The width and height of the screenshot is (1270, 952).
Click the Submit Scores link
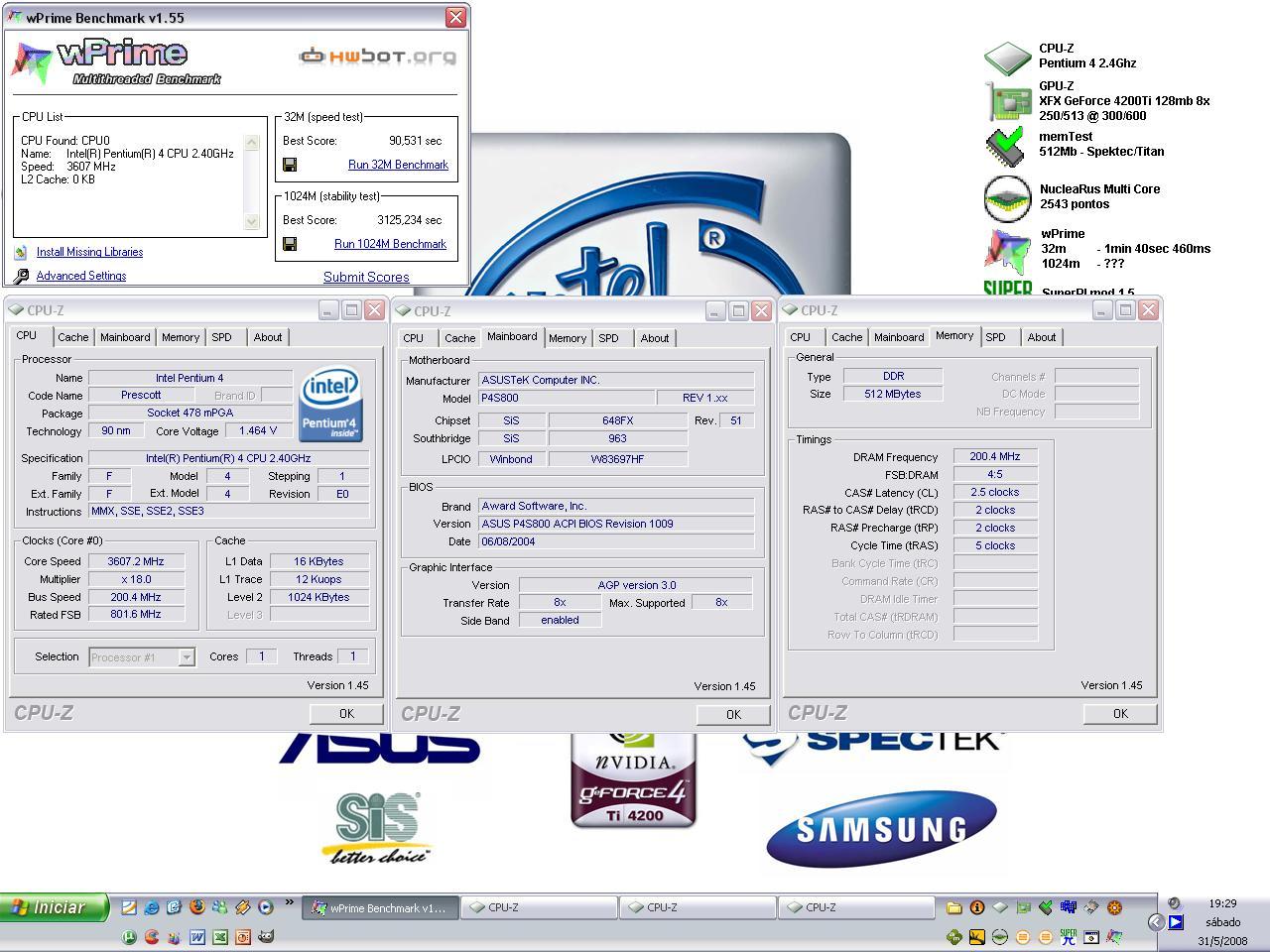click(366, 278)
